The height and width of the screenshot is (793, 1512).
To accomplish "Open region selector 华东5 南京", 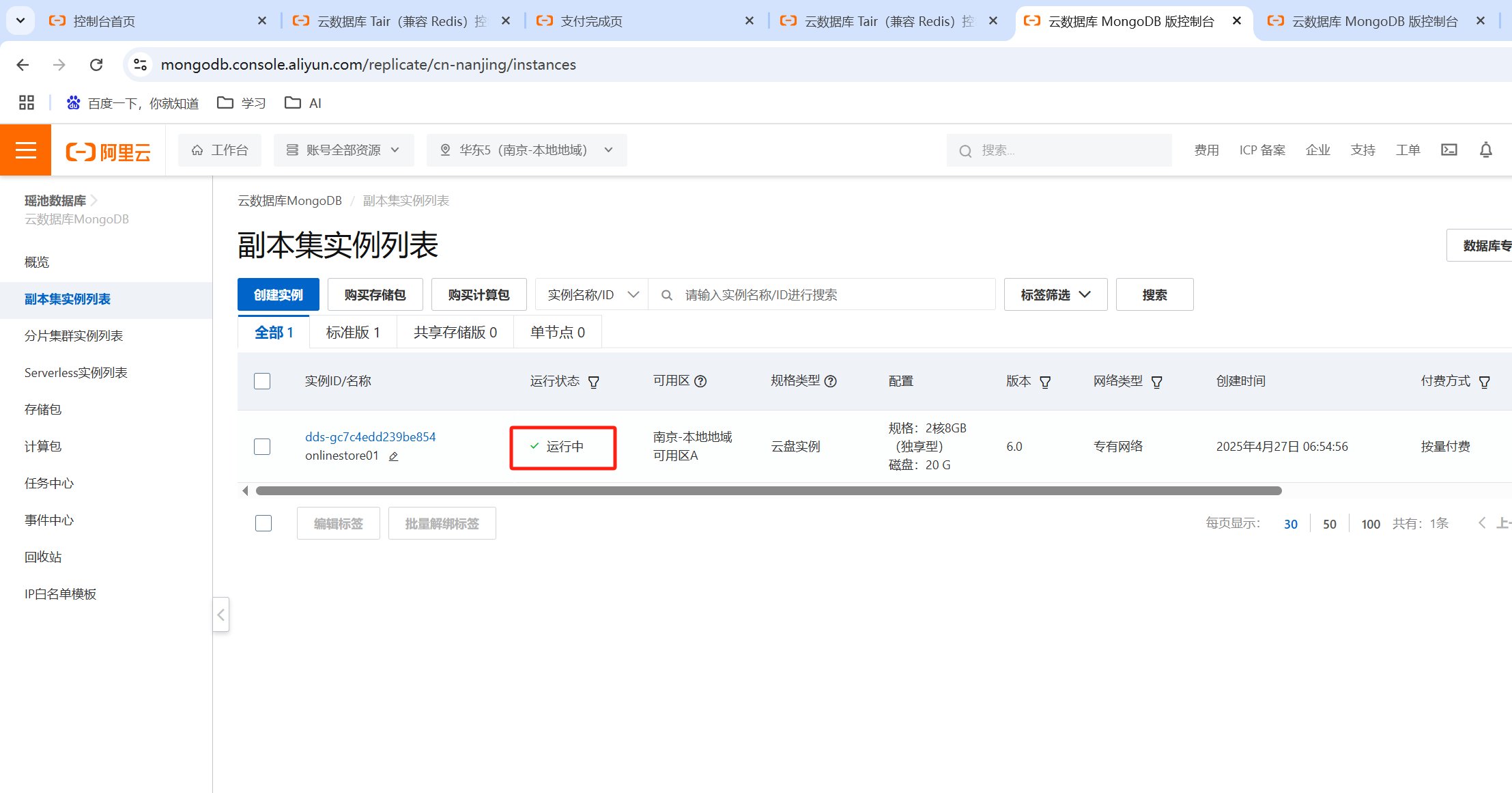I will [x=526, y=150].
